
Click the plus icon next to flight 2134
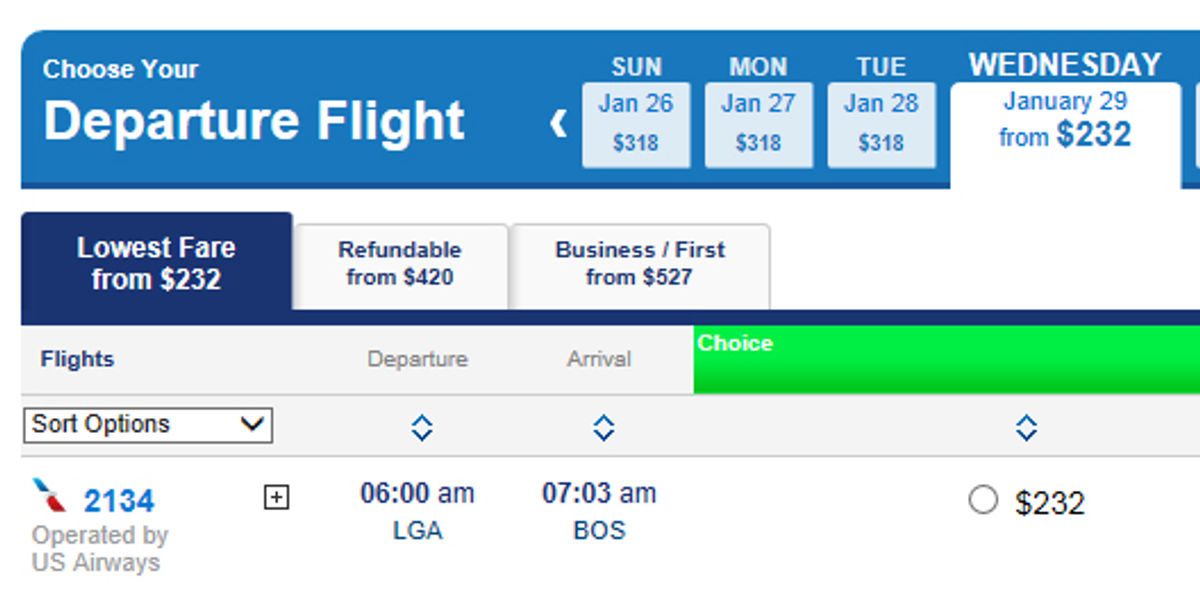pos(277,497)
